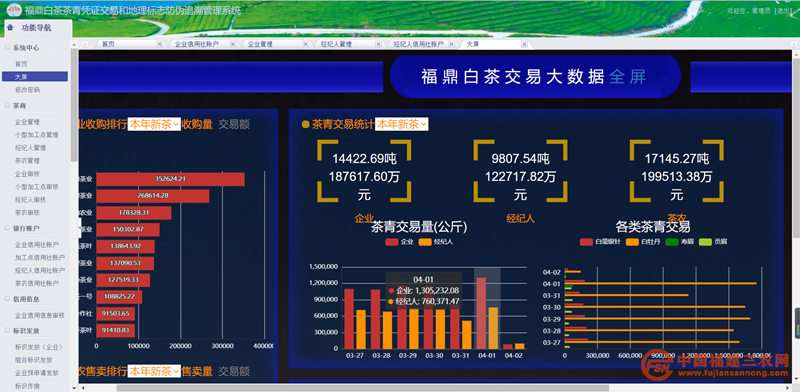This screenshot has height=392, width=800.
Task: Click the 268614.28 bar in the ranking chart
Action: 153,196
